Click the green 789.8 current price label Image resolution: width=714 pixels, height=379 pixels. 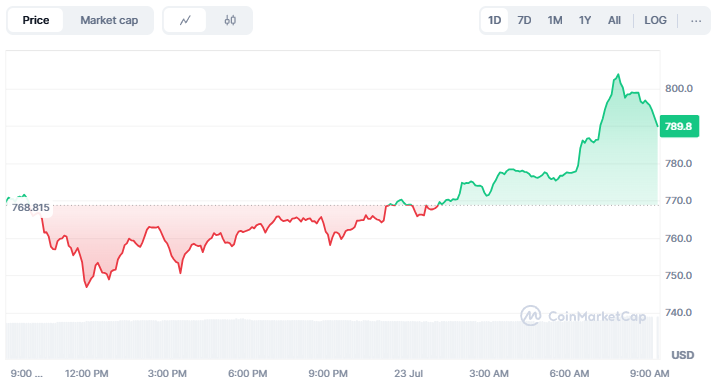tap(679, 126)
